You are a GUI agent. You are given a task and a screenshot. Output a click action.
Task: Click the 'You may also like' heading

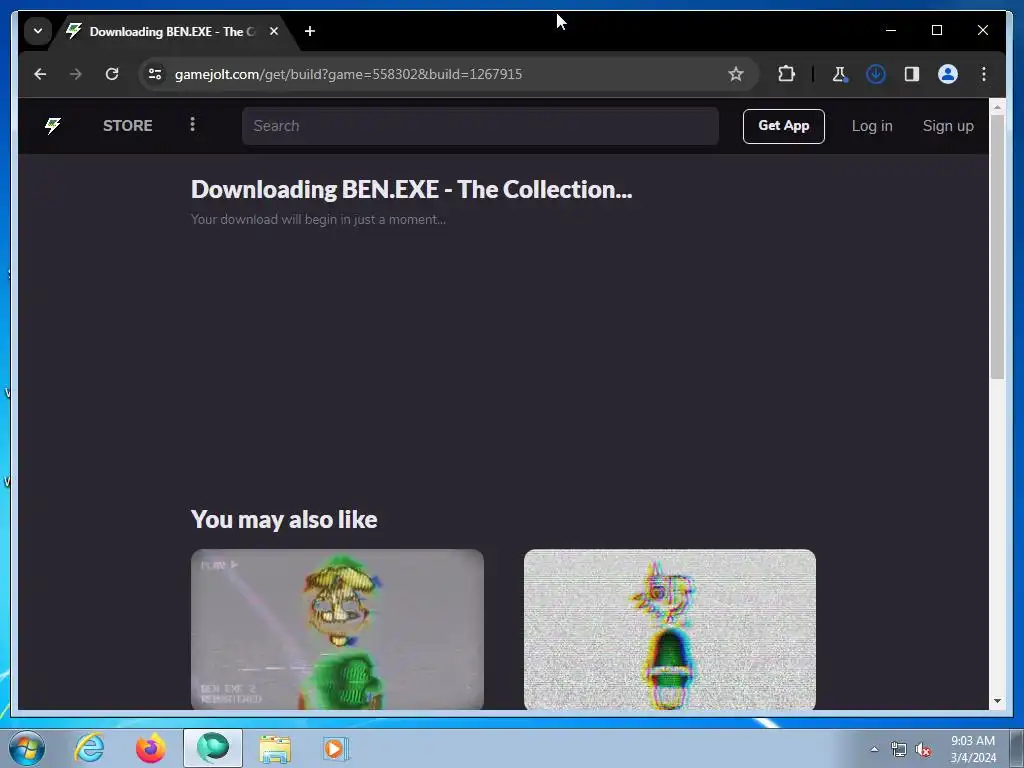point(284,520)
